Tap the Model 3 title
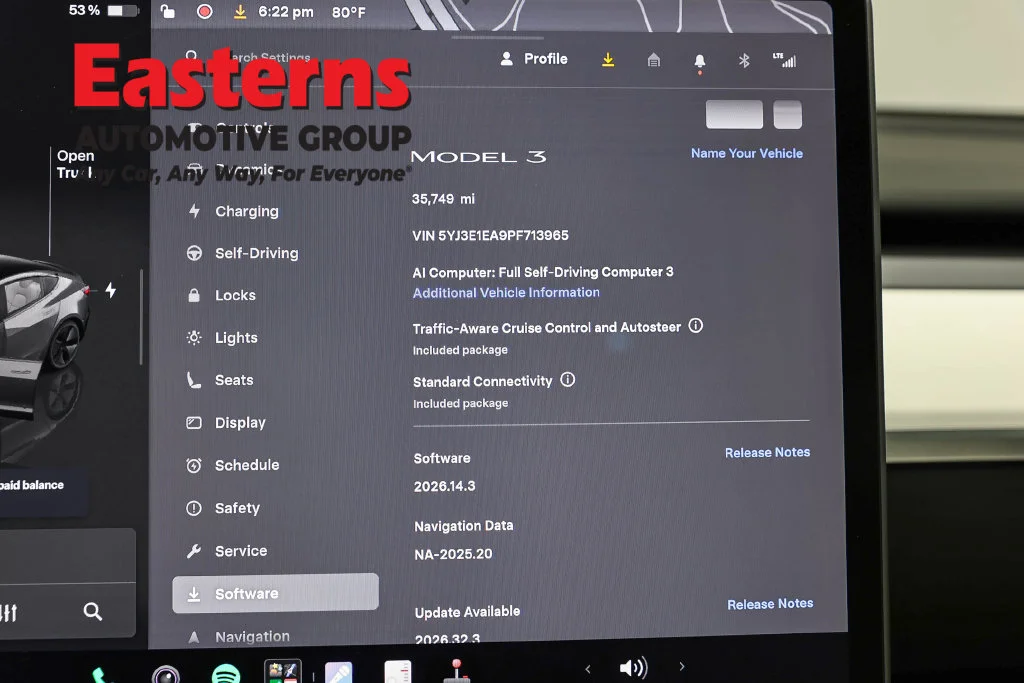Image resolution: width=1024 pixels, height=683 pixels. [479, 157]
